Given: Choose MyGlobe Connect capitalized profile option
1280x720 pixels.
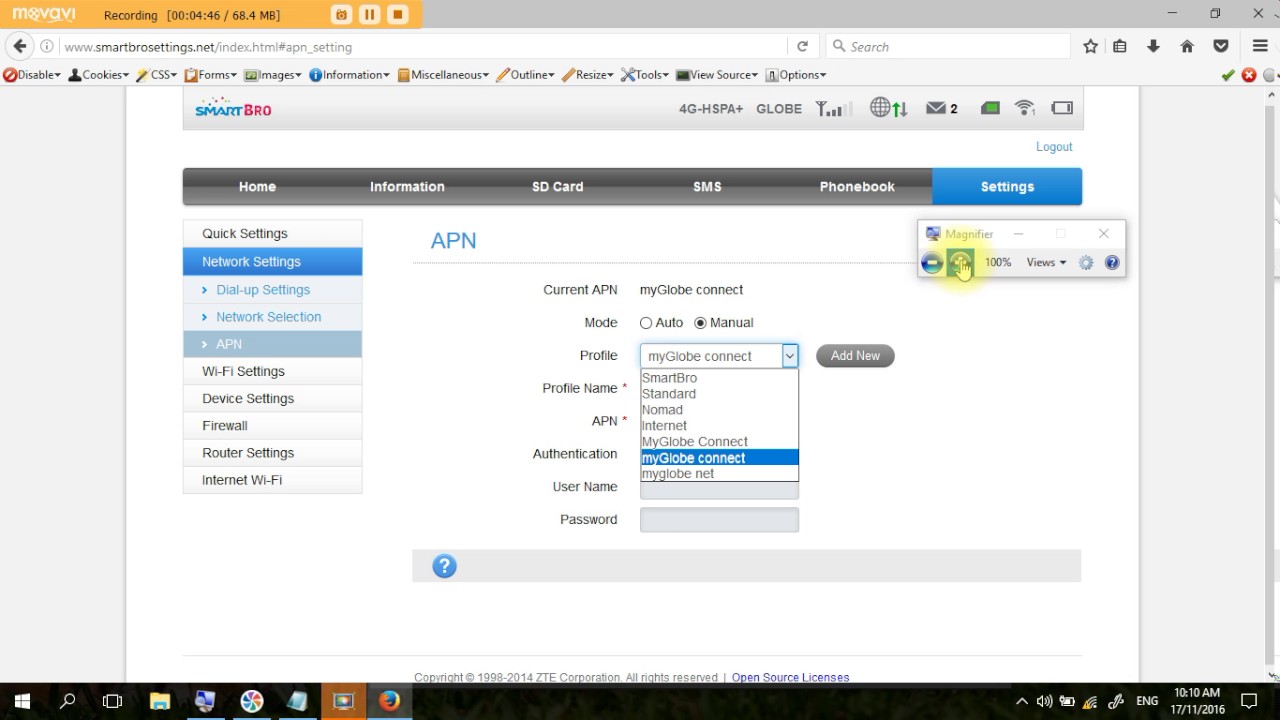Looking at the screenshot, I should click(719, 442).
